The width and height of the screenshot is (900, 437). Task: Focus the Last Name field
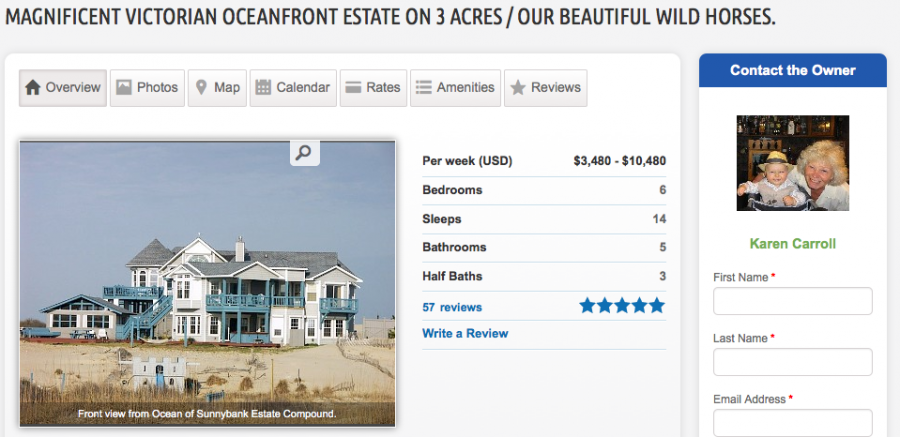792,362
